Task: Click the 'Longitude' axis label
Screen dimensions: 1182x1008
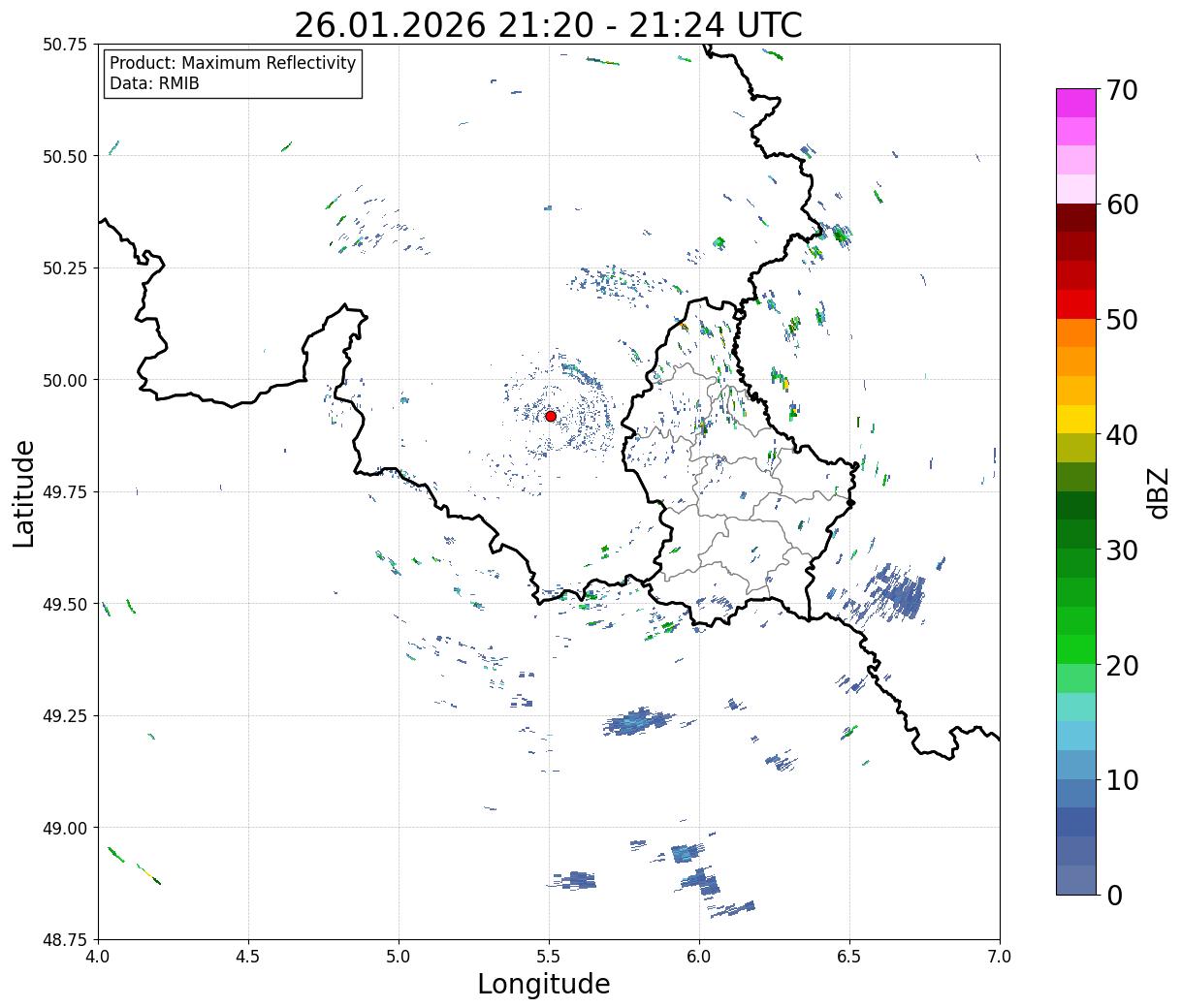Action: tap(544, 985)
